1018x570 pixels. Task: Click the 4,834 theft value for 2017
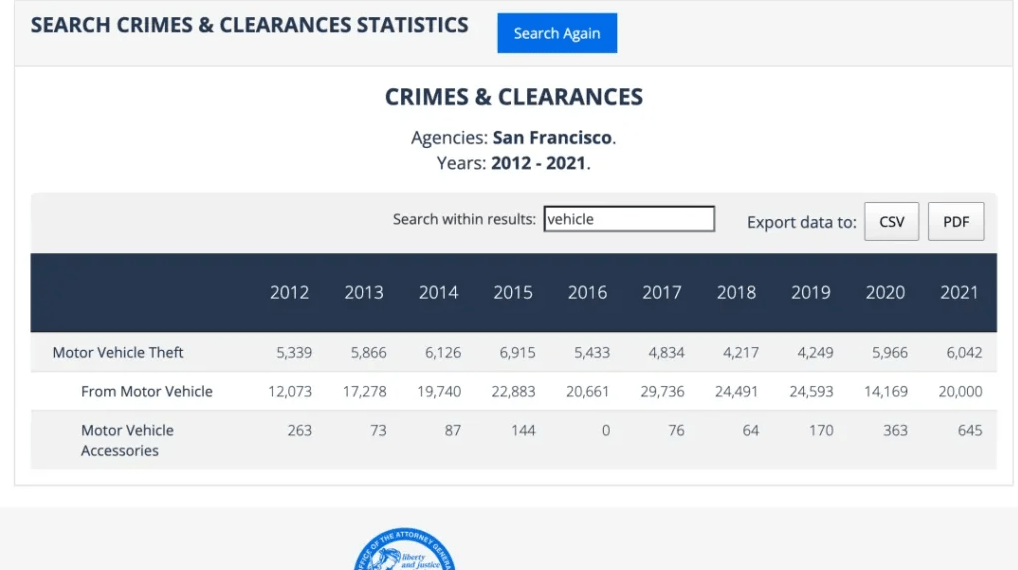point(666,353)
